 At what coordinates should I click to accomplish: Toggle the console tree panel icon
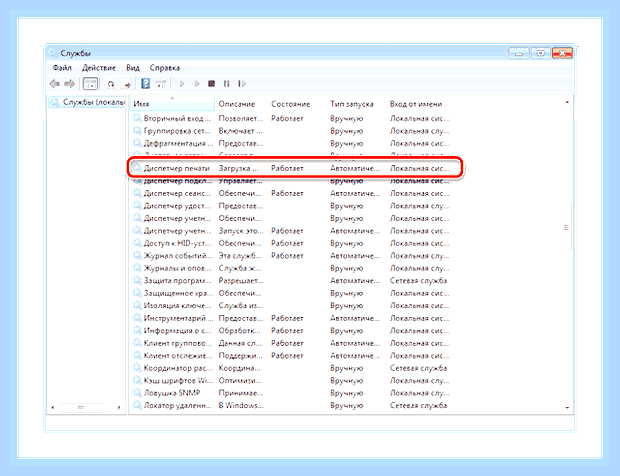tap(91, 84)
